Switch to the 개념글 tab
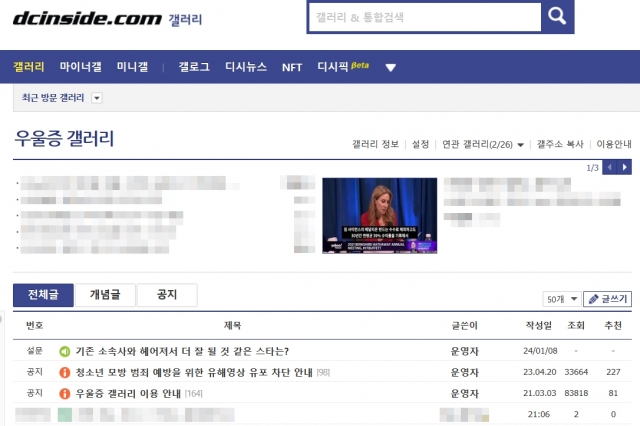Screen dimensions: 640x426 tap(105, 295)
